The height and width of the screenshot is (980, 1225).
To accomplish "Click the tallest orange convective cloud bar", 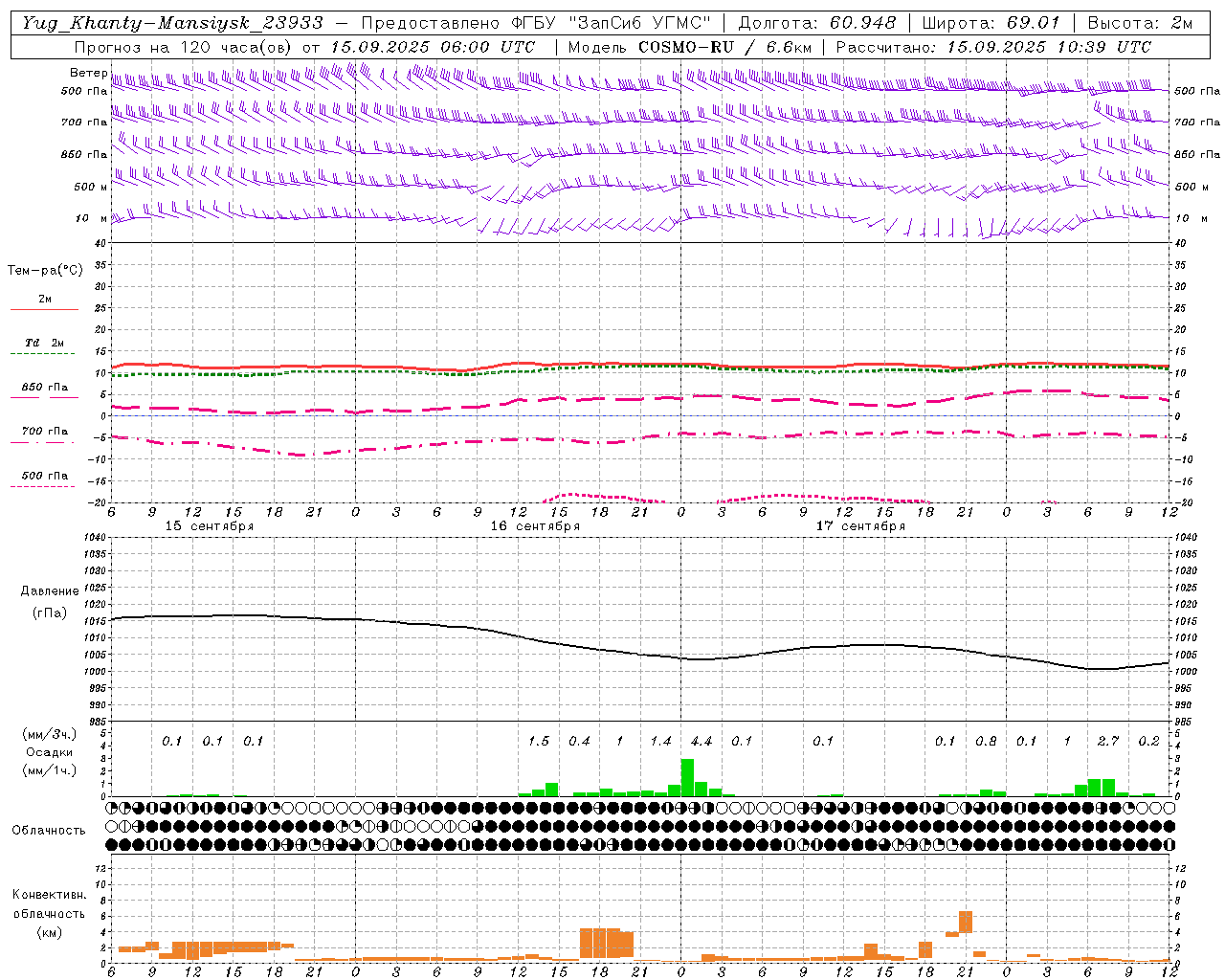I will tap(966, 923).
